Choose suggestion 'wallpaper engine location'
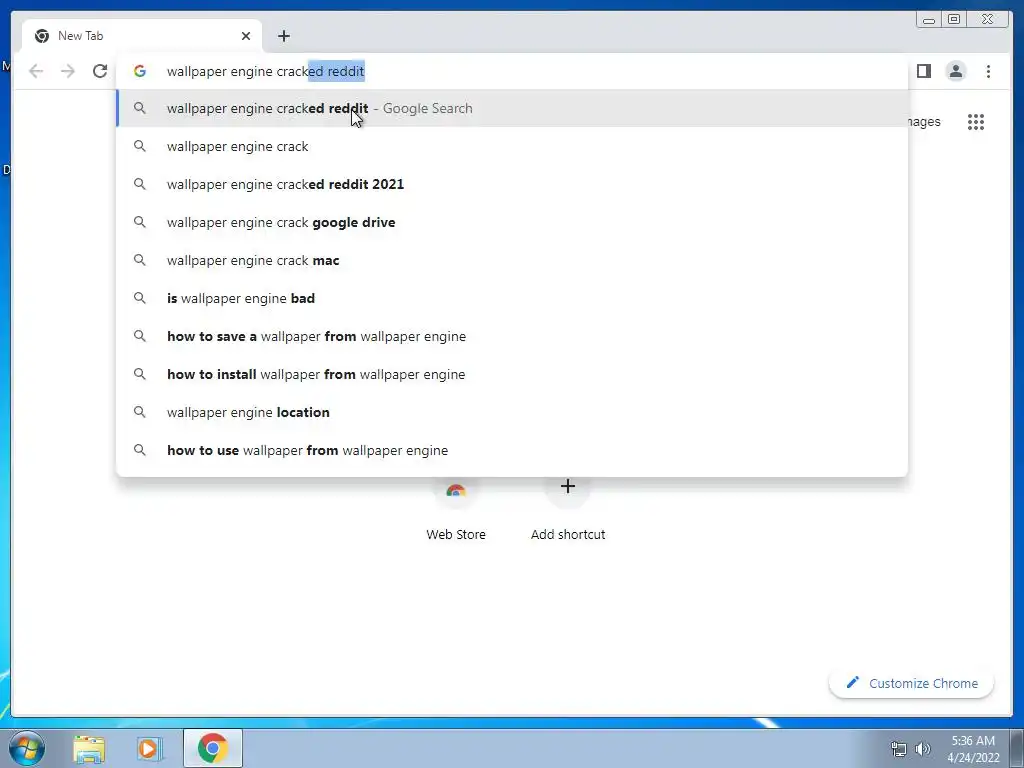The width and height of the screenshot is (1024, 768). coord(512,412)
